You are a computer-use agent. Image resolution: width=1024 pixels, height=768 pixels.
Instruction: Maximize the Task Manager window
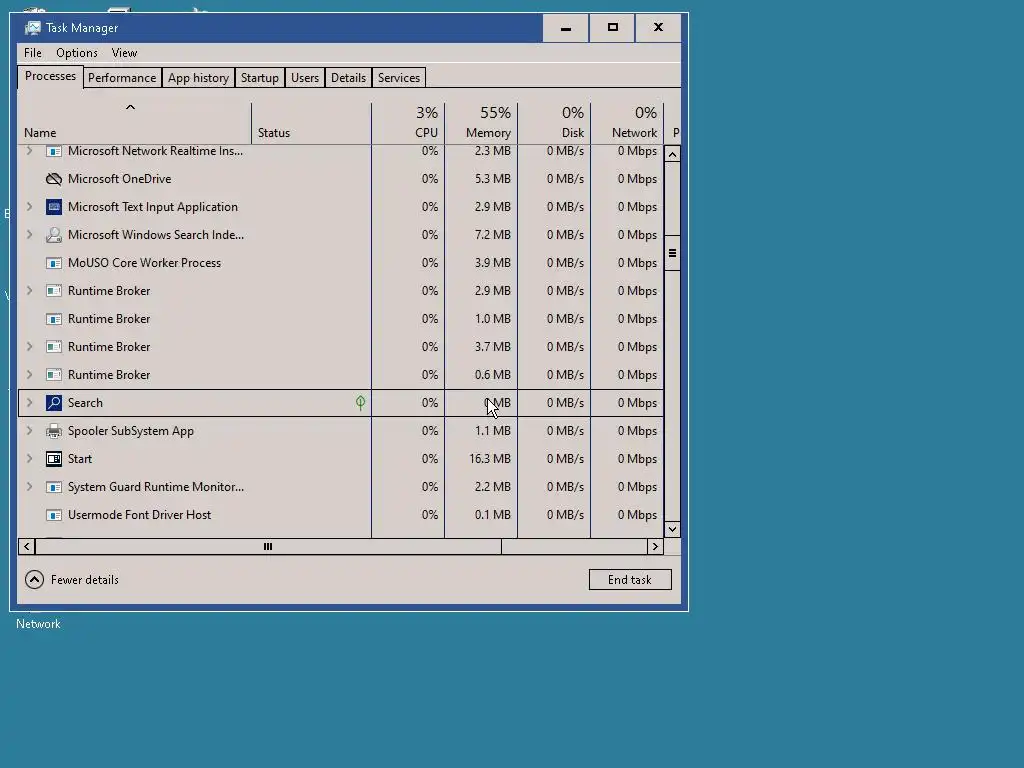(612, 28)
